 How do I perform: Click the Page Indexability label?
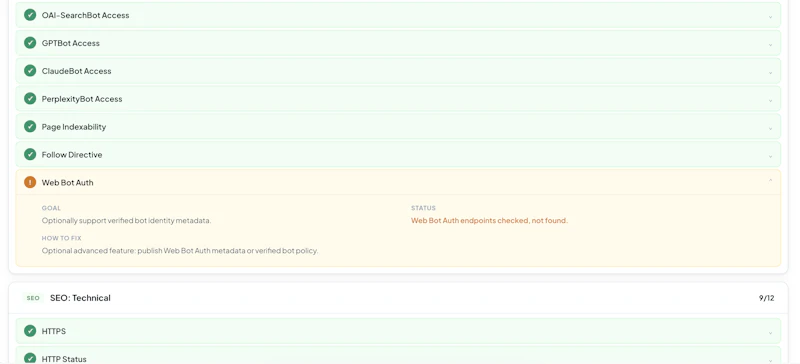click(74, 127)
